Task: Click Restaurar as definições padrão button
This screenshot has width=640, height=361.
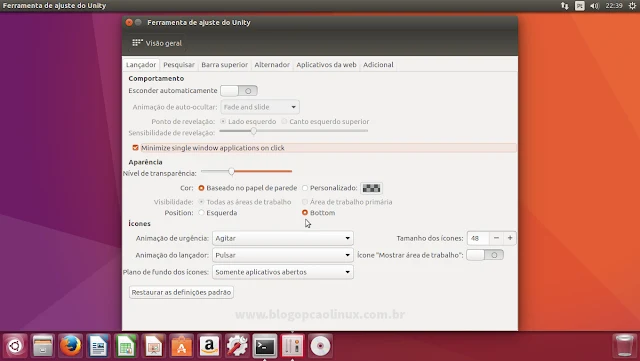Action: tap(182, 292)
